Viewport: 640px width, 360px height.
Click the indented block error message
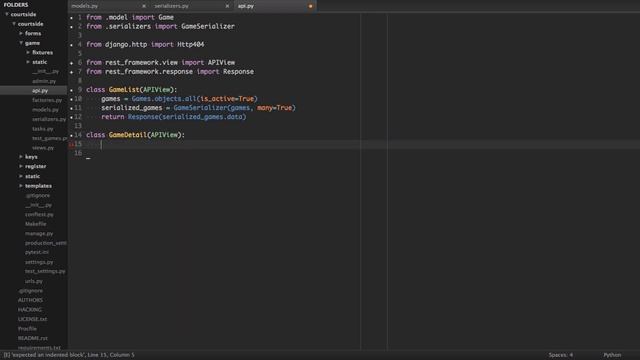tap(69, 355)
